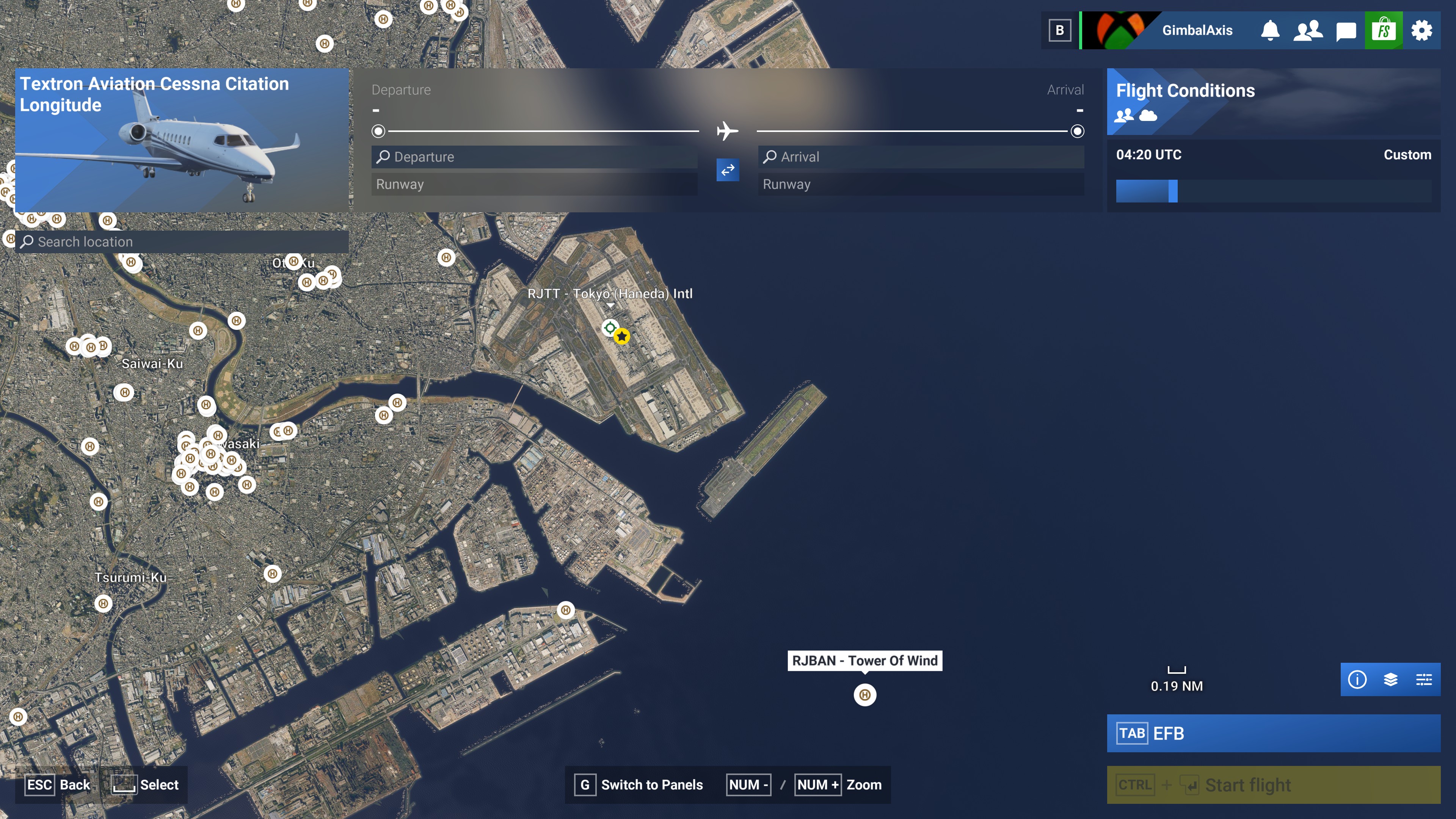1456x819 pixels.
Task: Select the departure endpoint radio marker
Action: tap(378, 131)
